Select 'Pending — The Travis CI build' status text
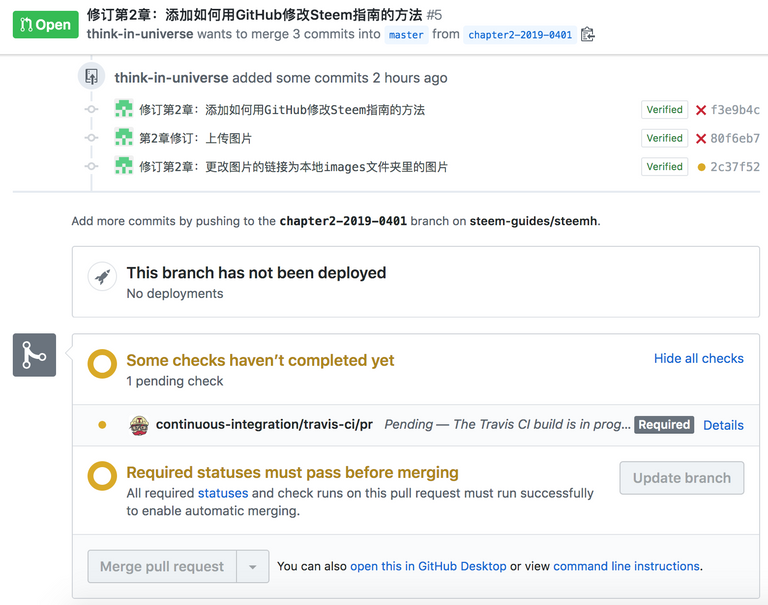This screenshot has height=605, width=768. pos(507,424)
